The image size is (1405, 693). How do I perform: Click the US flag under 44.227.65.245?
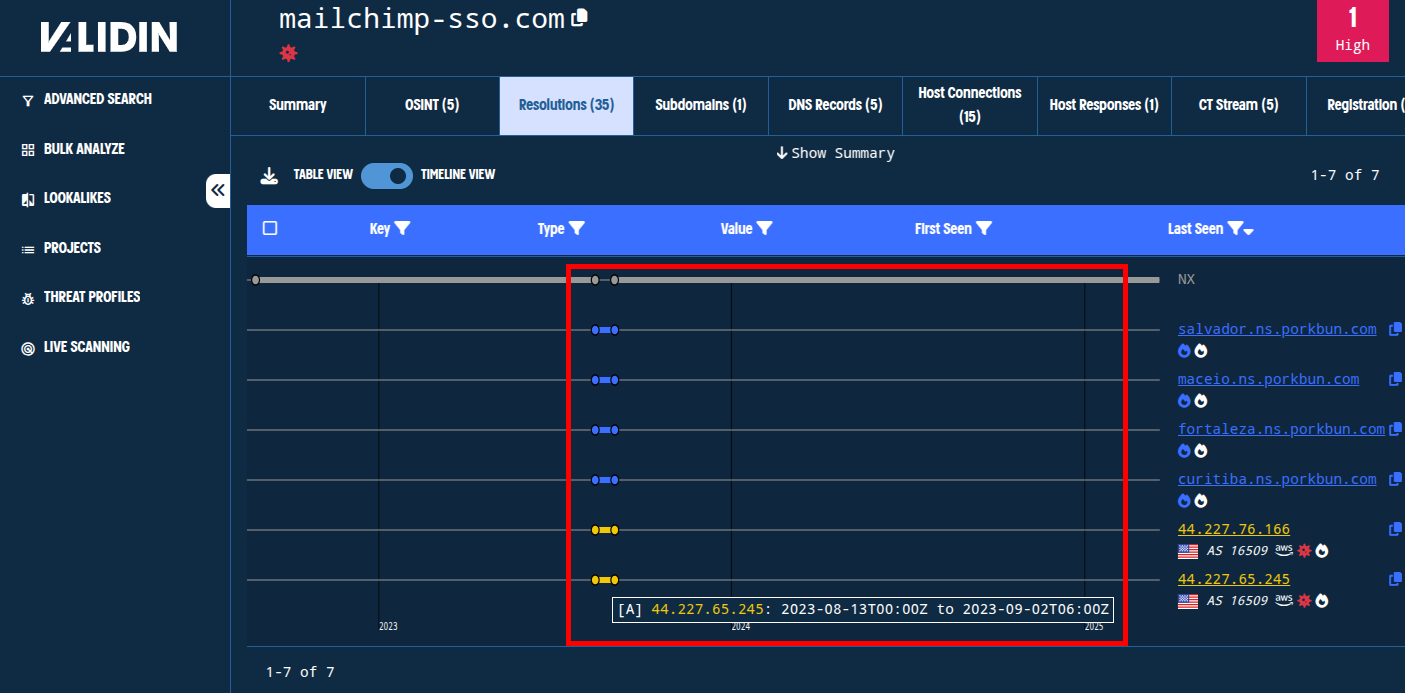(x=1188, y=601)
